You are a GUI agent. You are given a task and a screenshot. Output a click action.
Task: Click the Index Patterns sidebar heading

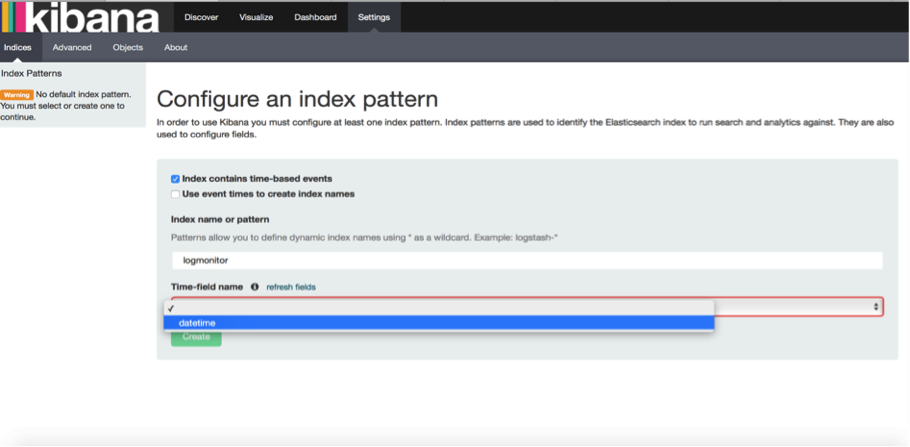pos(31,74)
